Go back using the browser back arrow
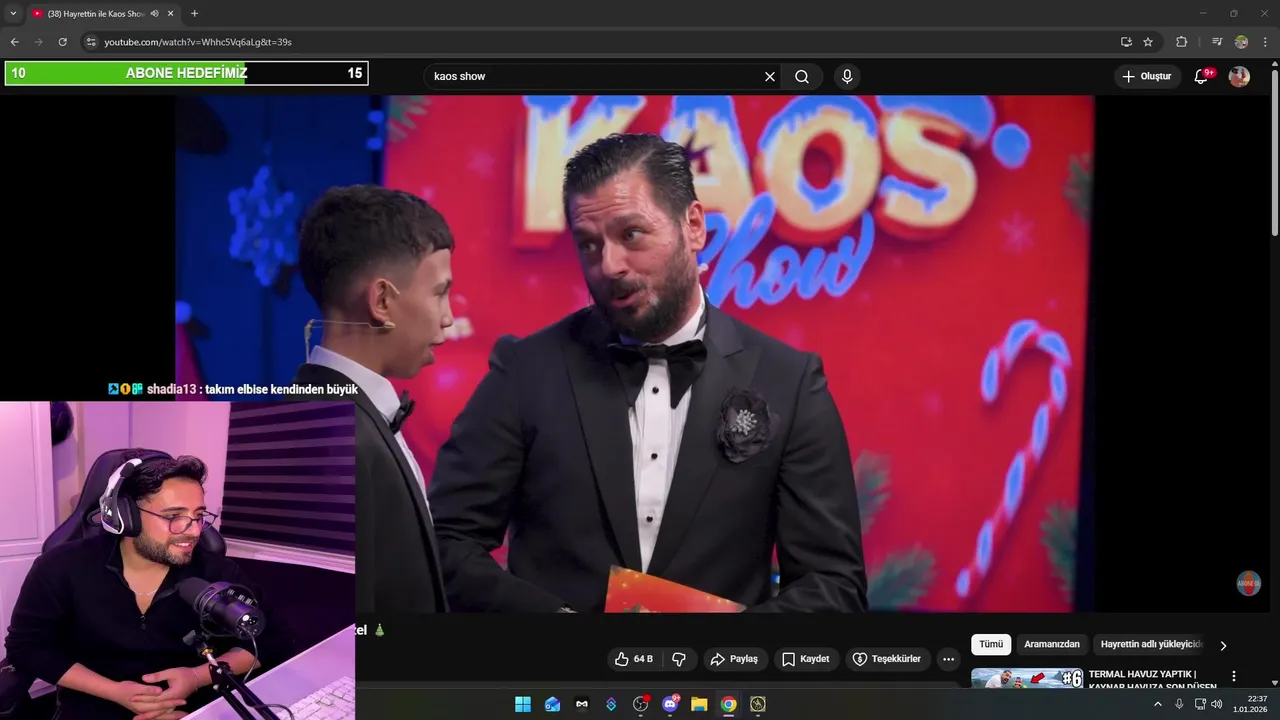This screenshot has width=1280, height=720. (x=14, y=42)
